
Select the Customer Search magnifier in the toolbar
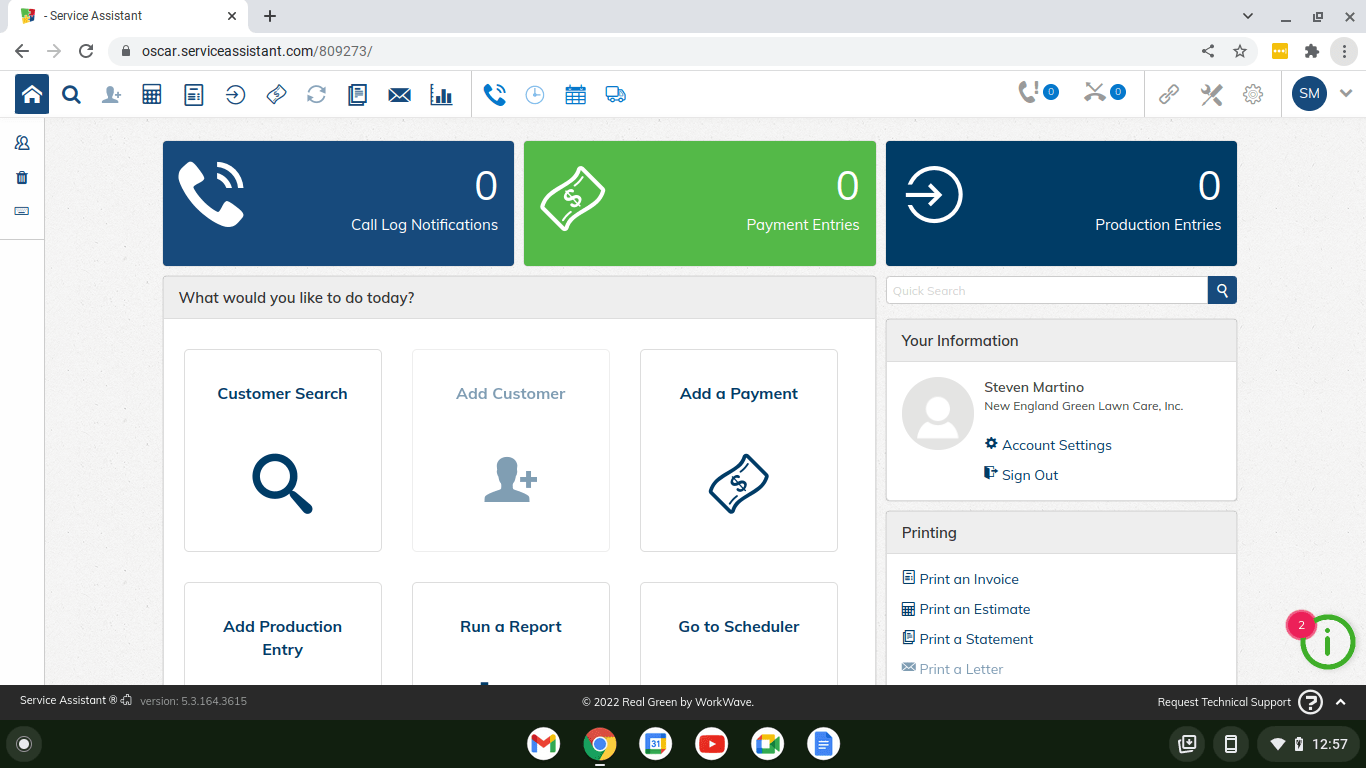point(71,94)
